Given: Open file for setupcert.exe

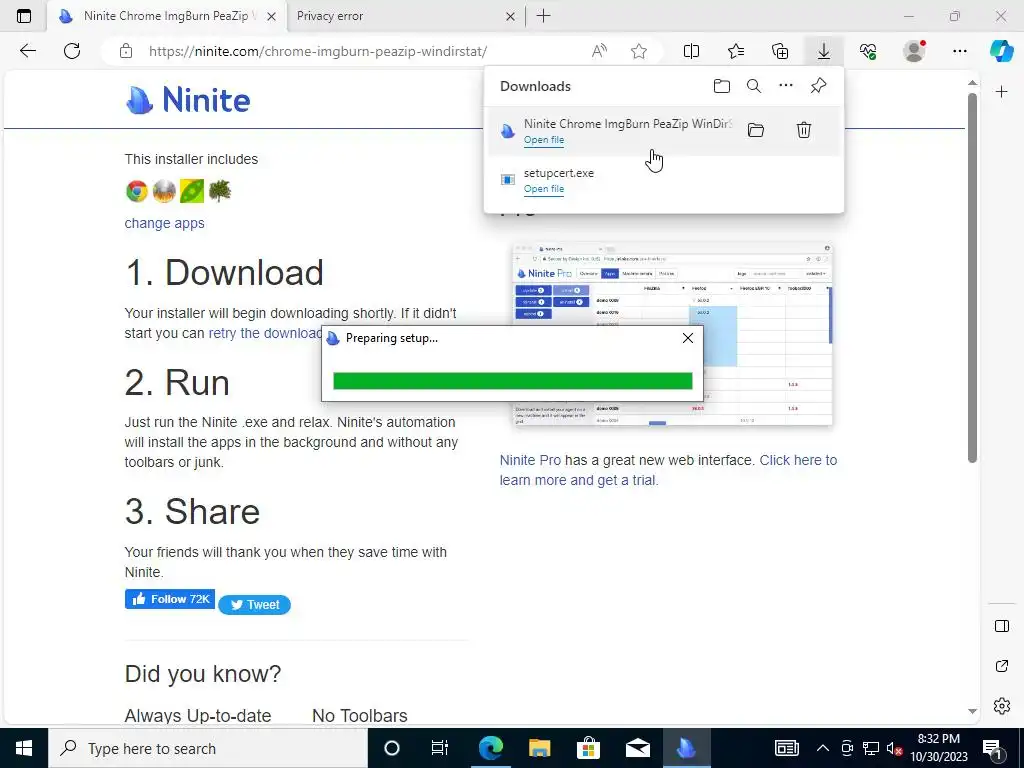Looking at the screenshot, I should coord(544,189).
